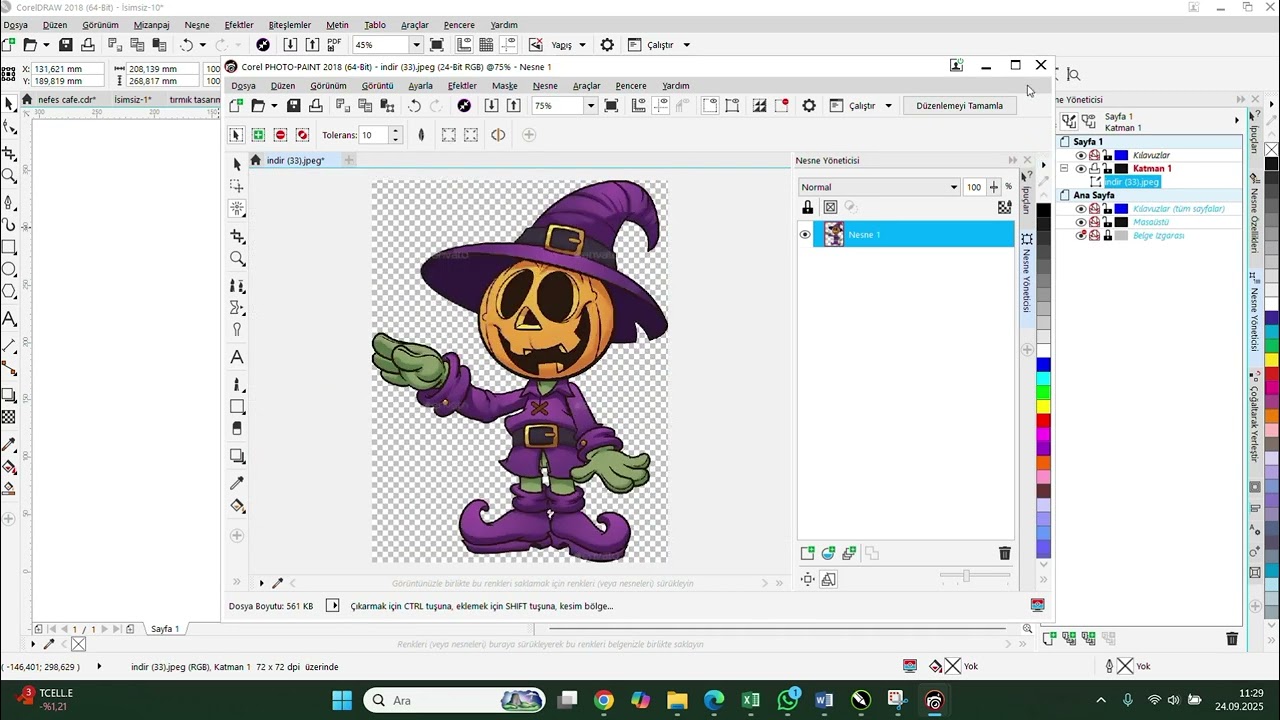Select the Pick tool in PHOTO-PAINT toolbox
Viewport: 1280px width, 720px height.
(x=237, y=164)
